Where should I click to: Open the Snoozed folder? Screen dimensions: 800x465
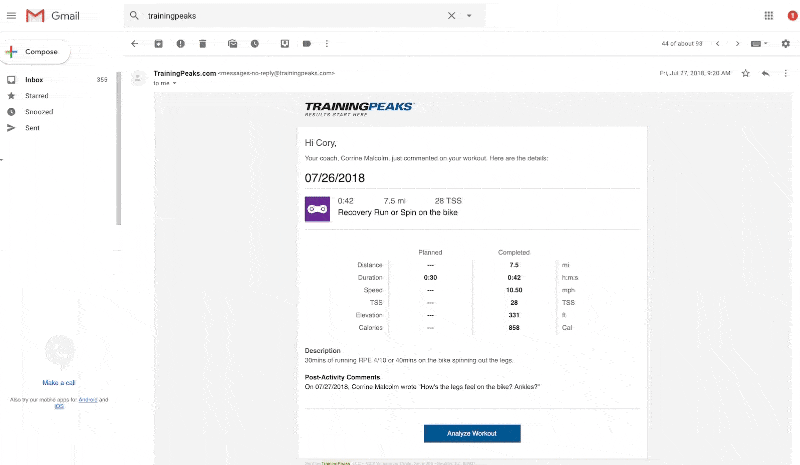tap(39, 112)
